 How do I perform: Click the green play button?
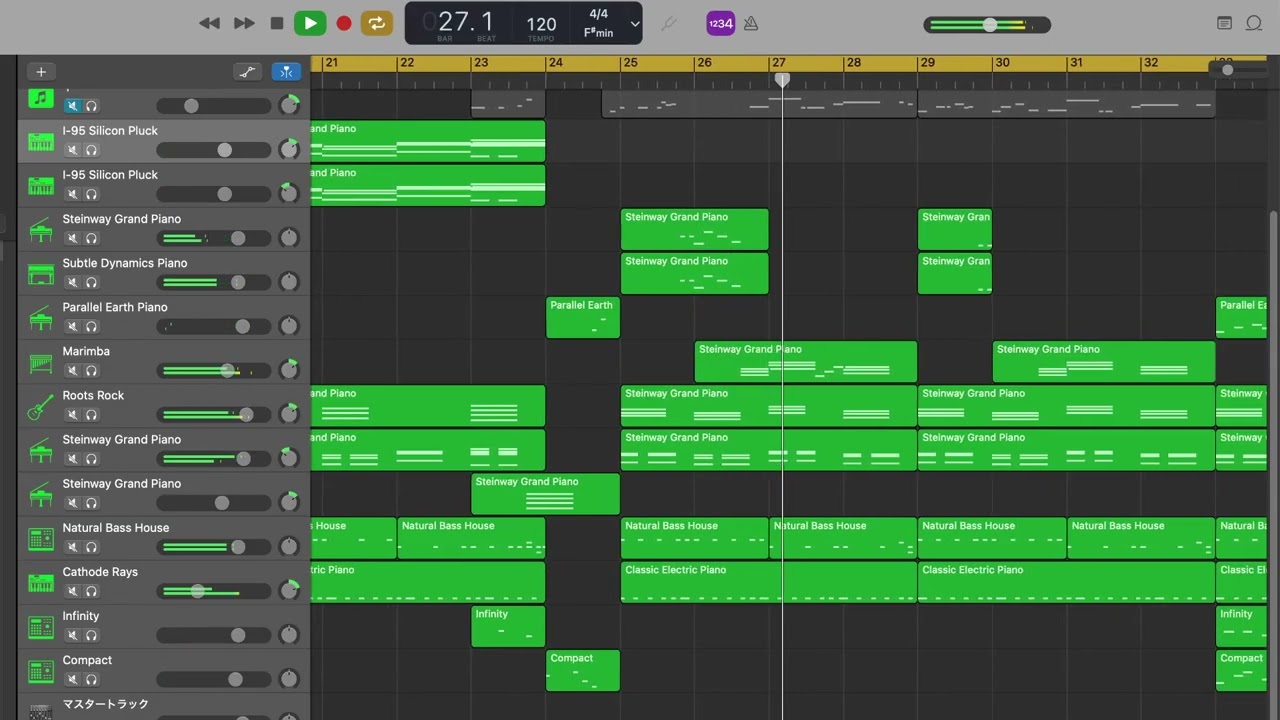coord(310,23)
